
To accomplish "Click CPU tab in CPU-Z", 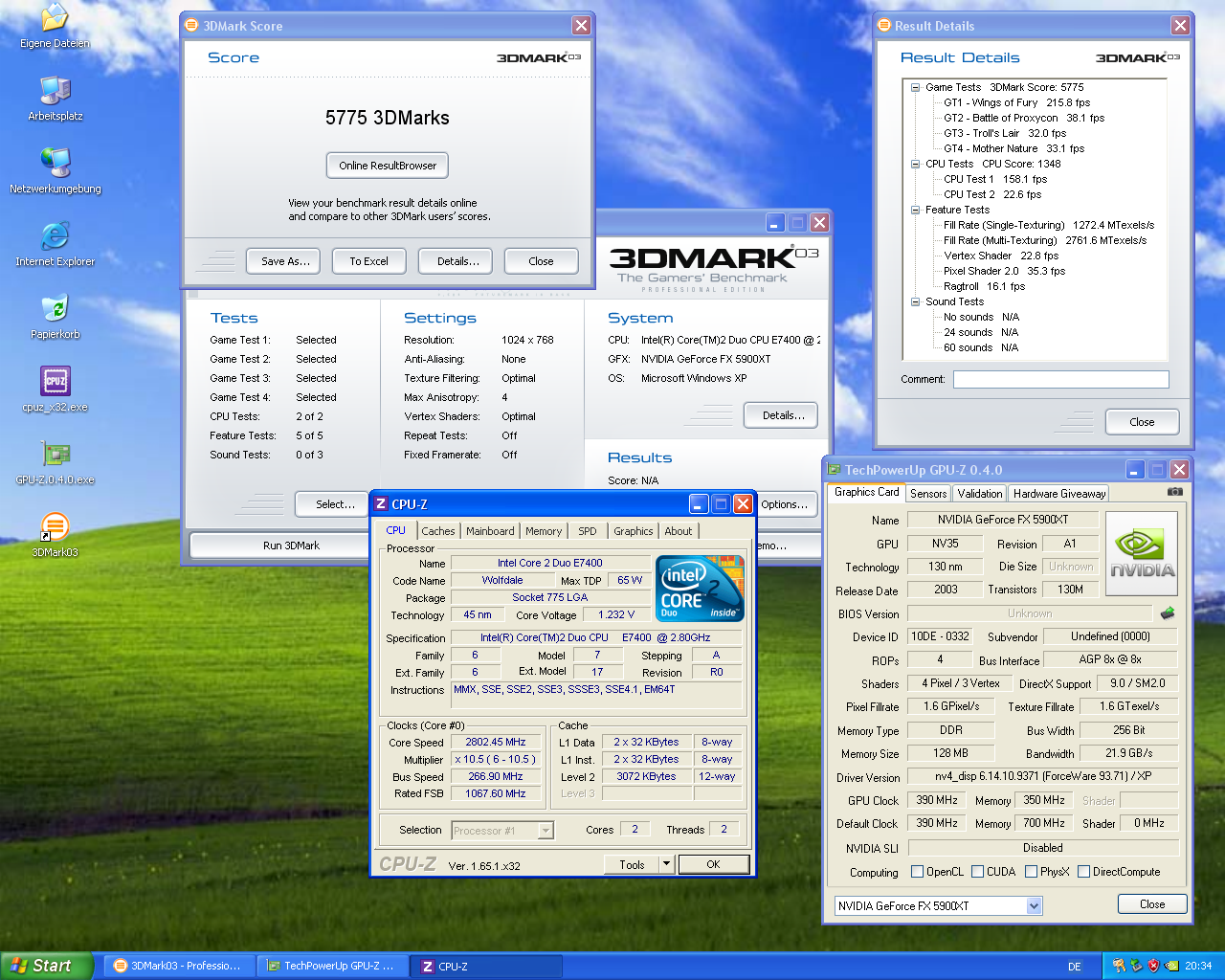I will pyautogui.click(x=395, y=530).
